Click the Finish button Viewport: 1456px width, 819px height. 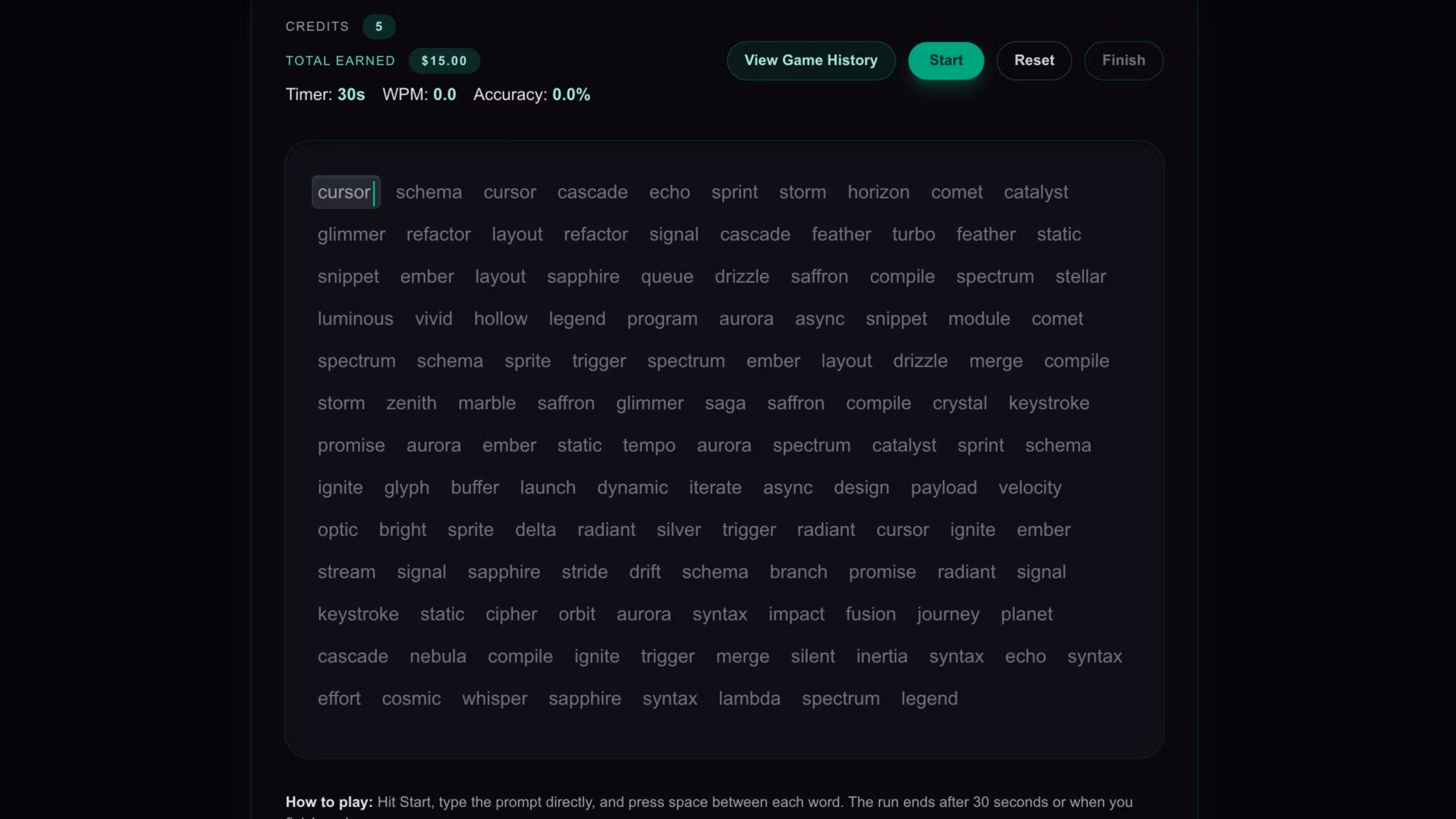(1123, 61)
